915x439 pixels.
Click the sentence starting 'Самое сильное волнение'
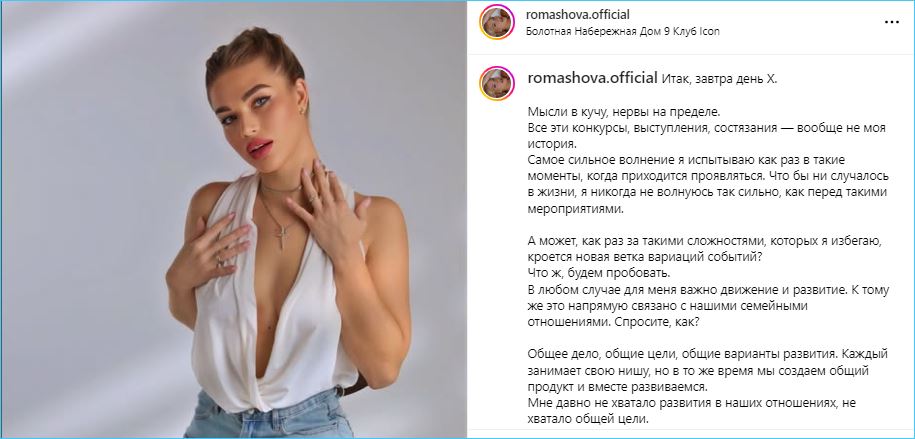(x=708, y=184)
